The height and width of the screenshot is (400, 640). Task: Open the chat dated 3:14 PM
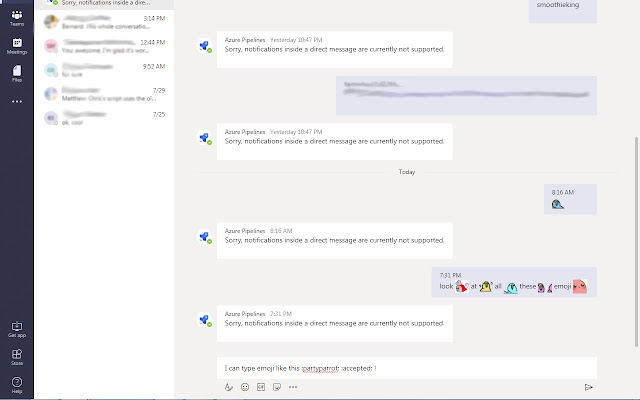(104, 22)
